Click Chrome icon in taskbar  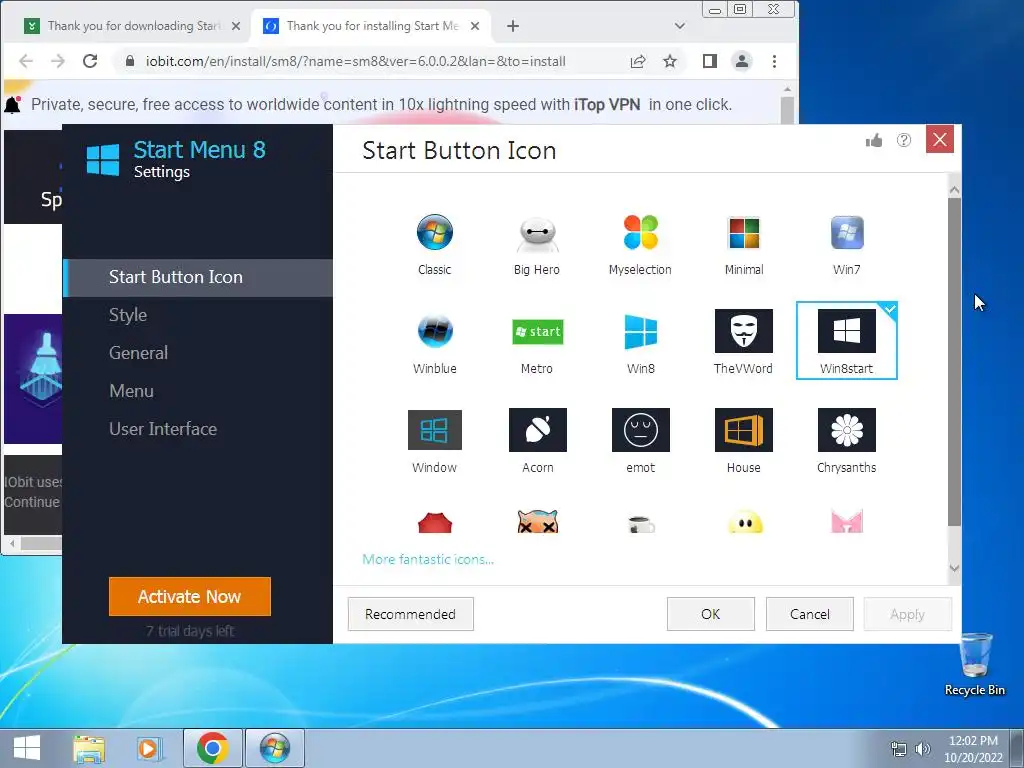pyautogui.click(x=212, y=748)
